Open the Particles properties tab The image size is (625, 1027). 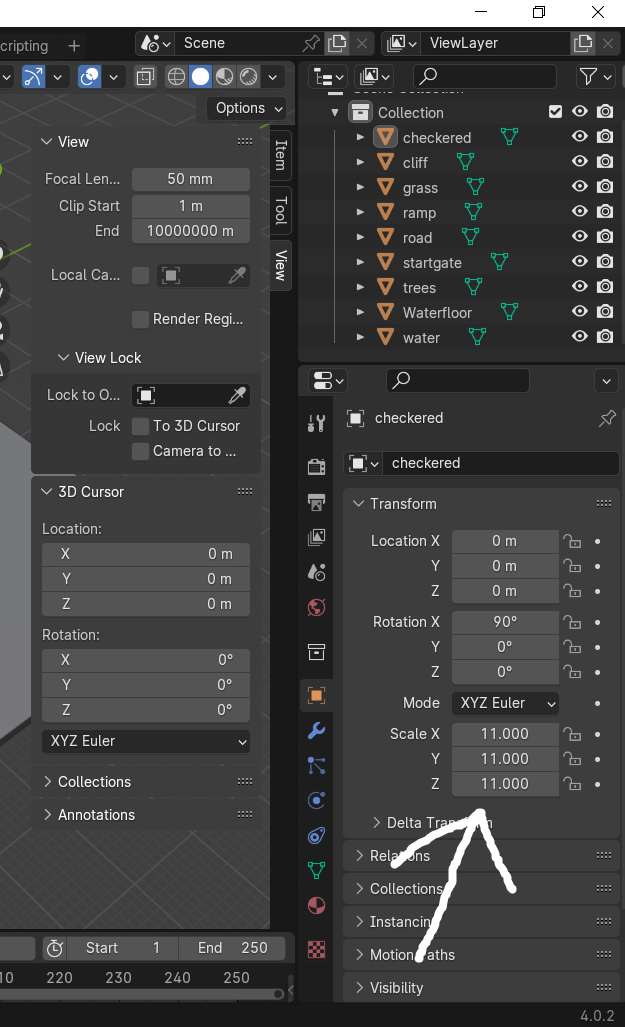pos(316,765)
